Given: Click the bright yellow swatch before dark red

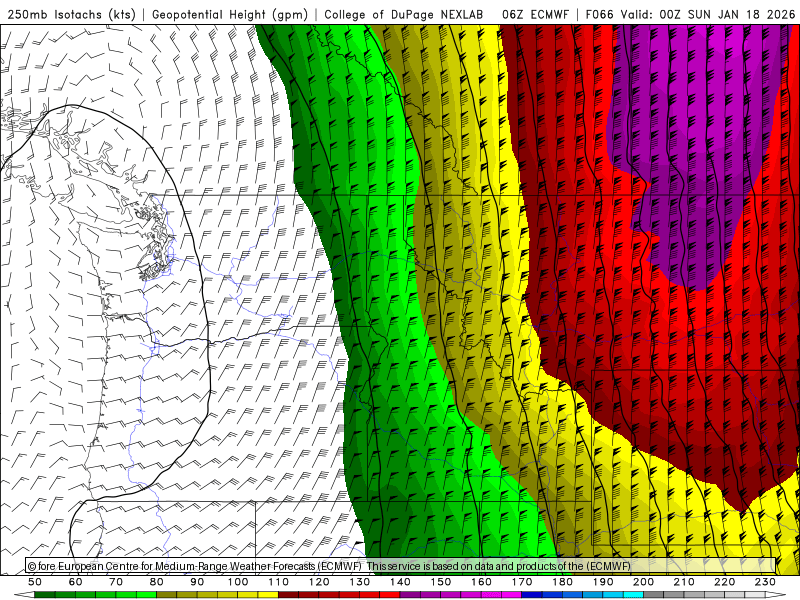Looking at the screenshot, I should click(x=268, y=594).
